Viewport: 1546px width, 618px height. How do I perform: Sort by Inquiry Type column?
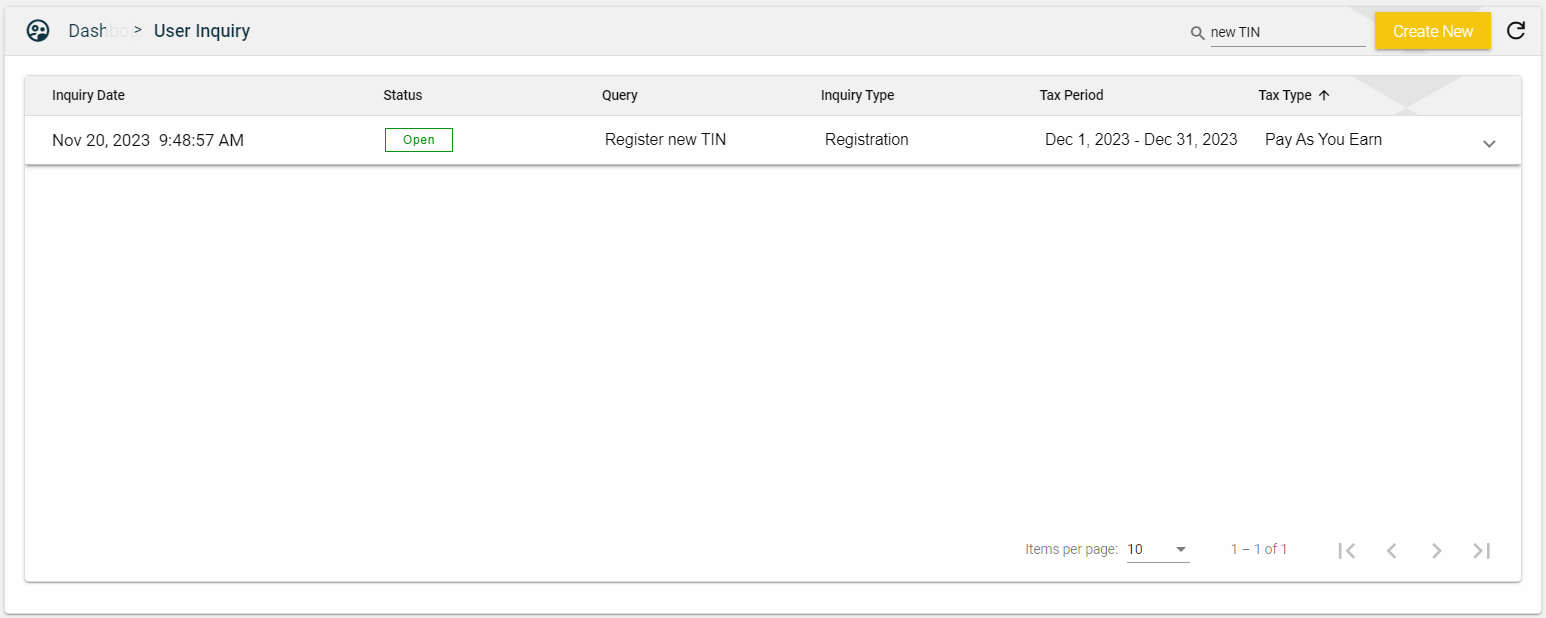click(x=857, y=96)
